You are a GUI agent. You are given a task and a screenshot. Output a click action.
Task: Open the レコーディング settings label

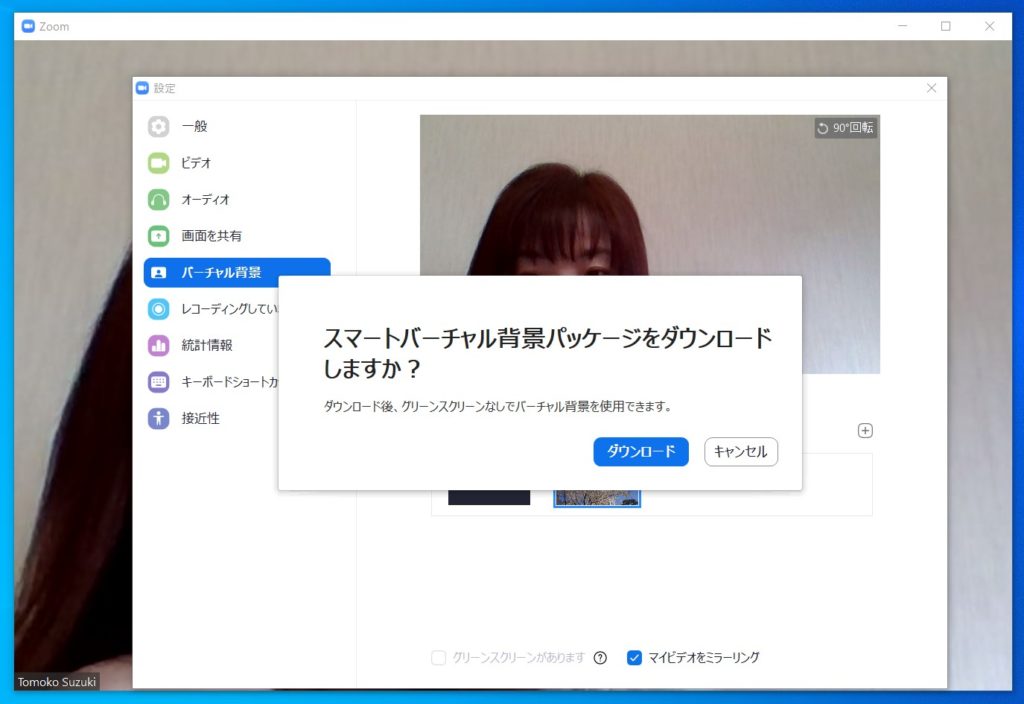click(x=229, y=309)
